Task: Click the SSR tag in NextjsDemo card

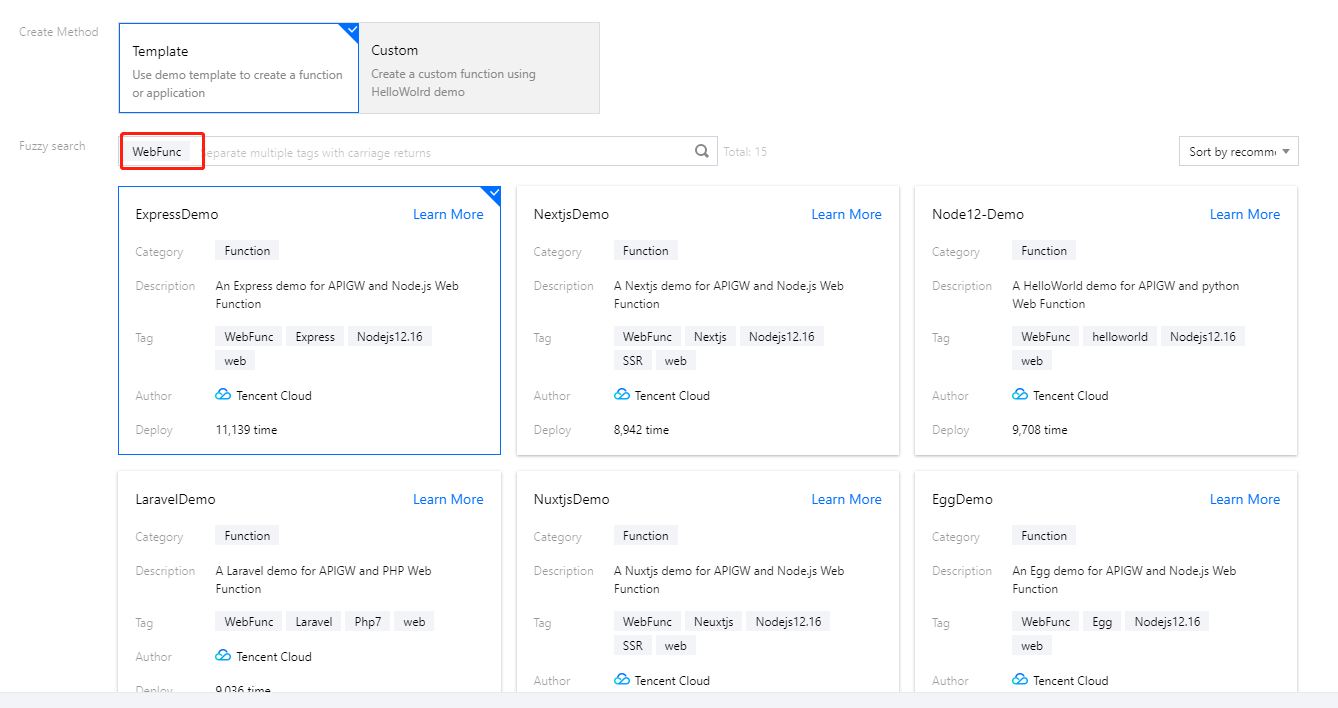Action: pyautogui.click(x=632, y=361)
